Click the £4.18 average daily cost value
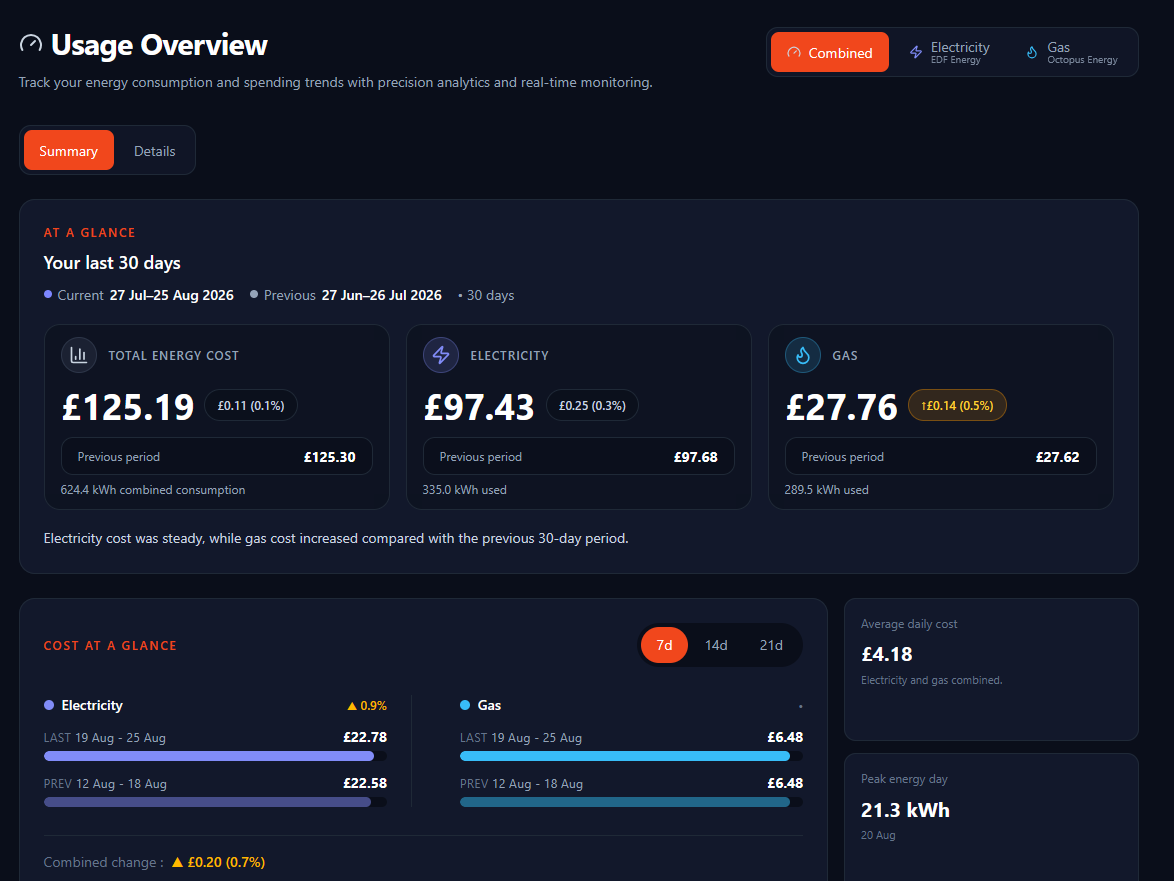Screen dimensions: 1174x881 tap(887, 654)
